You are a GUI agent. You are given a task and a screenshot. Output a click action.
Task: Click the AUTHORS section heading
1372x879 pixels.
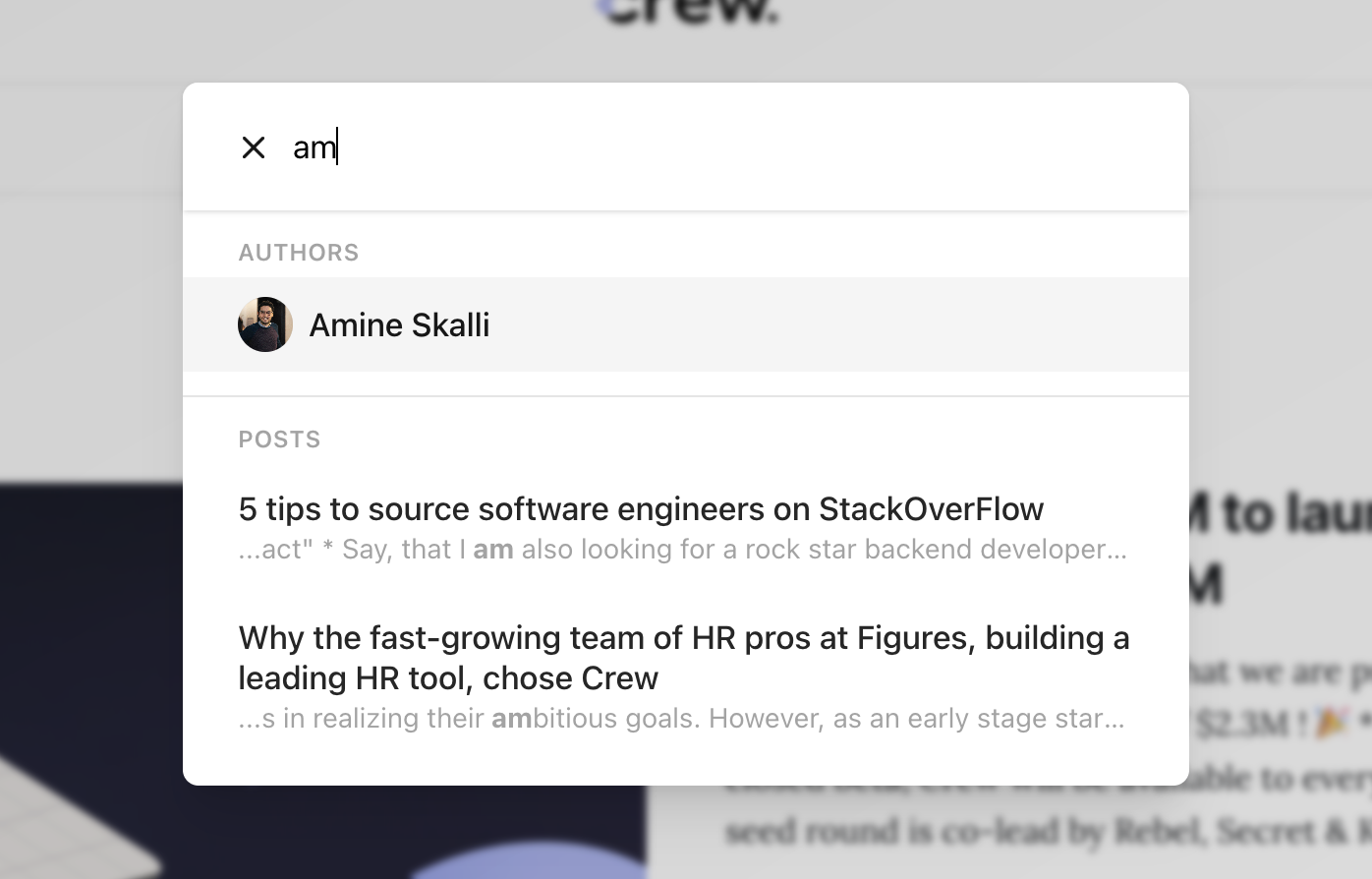pos(299,253)
